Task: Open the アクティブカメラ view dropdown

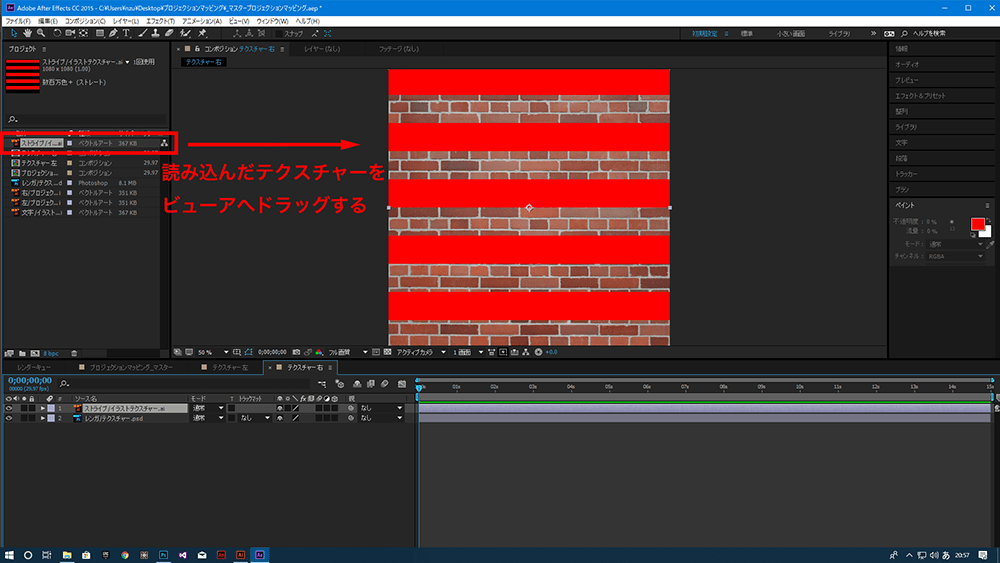Action: tap(418, 352)
